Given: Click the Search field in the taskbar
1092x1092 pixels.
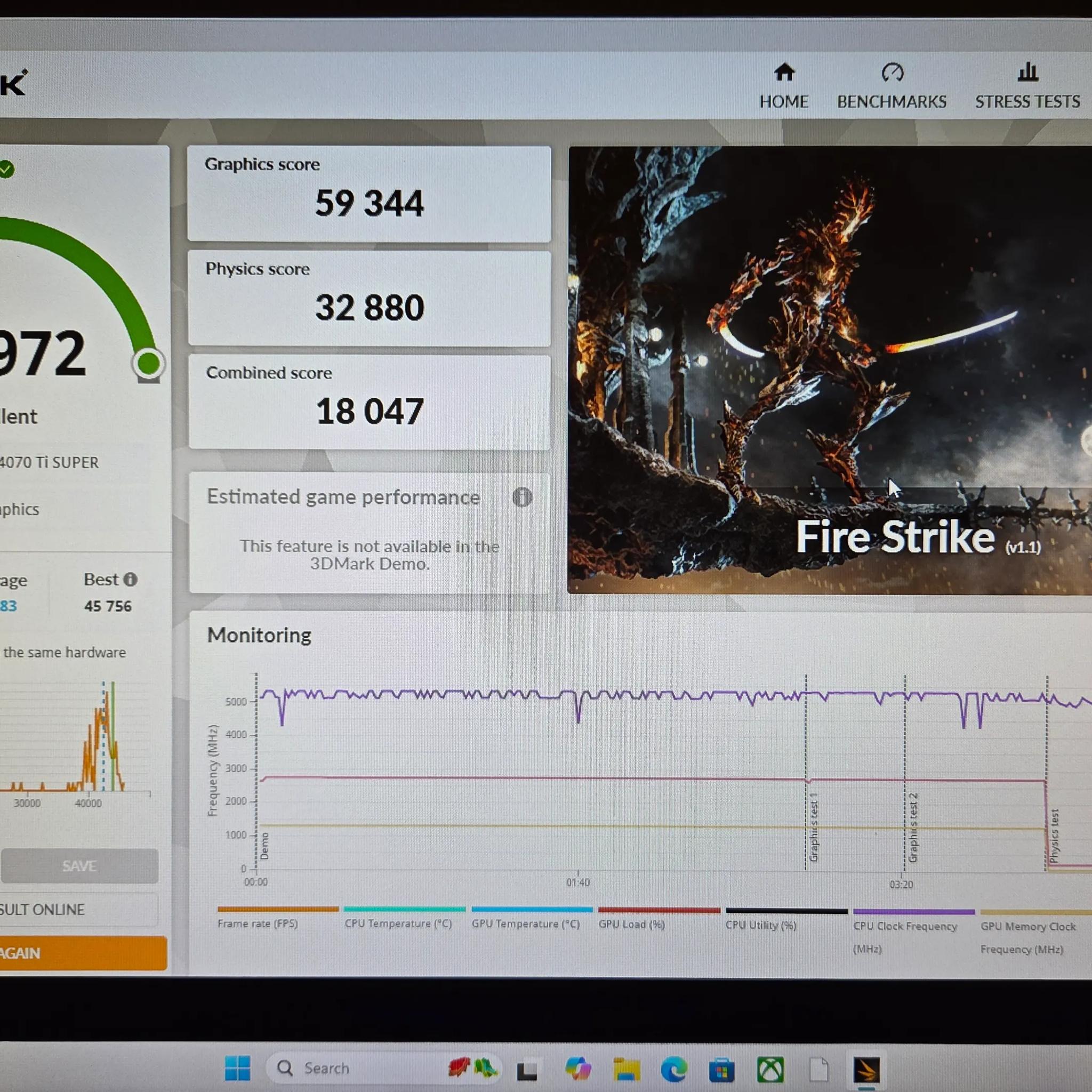Looking at the screenshot, I should [384, 1067].
